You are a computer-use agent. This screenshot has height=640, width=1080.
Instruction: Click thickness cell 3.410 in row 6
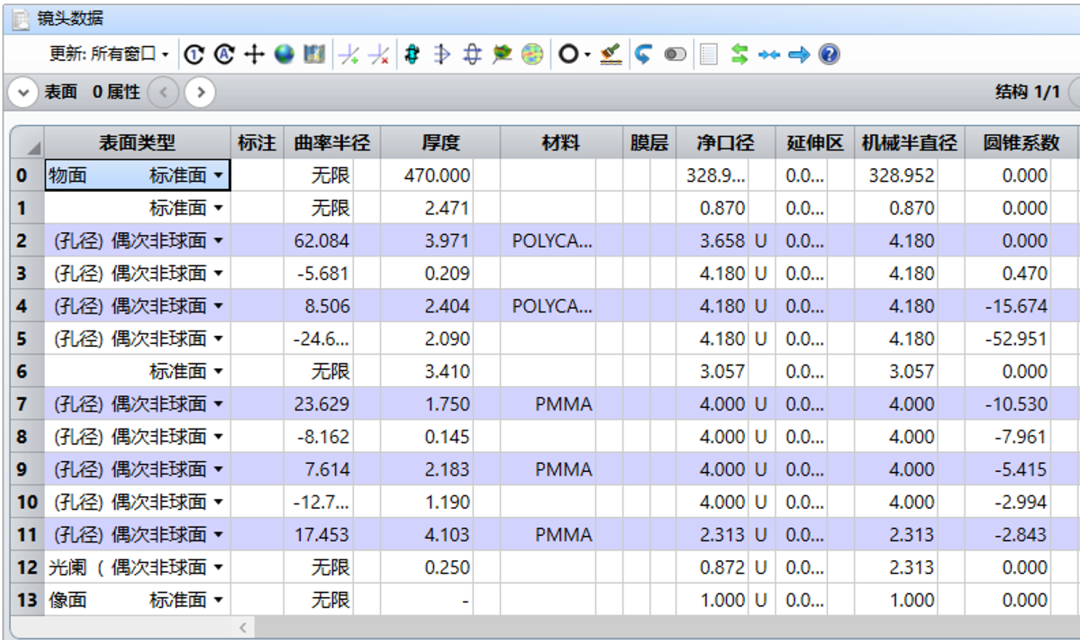427,371
